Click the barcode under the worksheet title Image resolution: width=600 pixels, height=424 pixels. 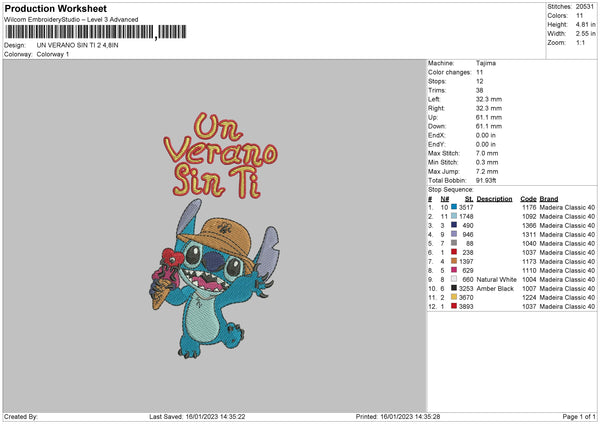click(96, 32)
